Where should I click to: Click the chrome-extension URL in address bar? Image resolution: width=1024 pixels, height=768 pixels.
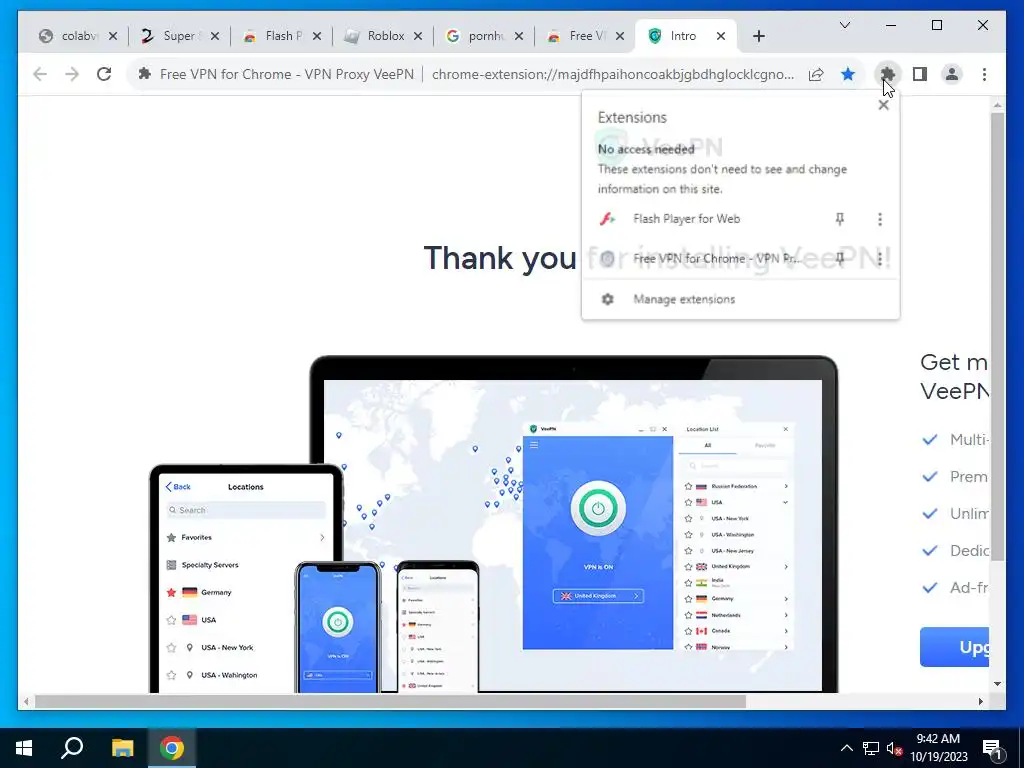click(613, 74)
